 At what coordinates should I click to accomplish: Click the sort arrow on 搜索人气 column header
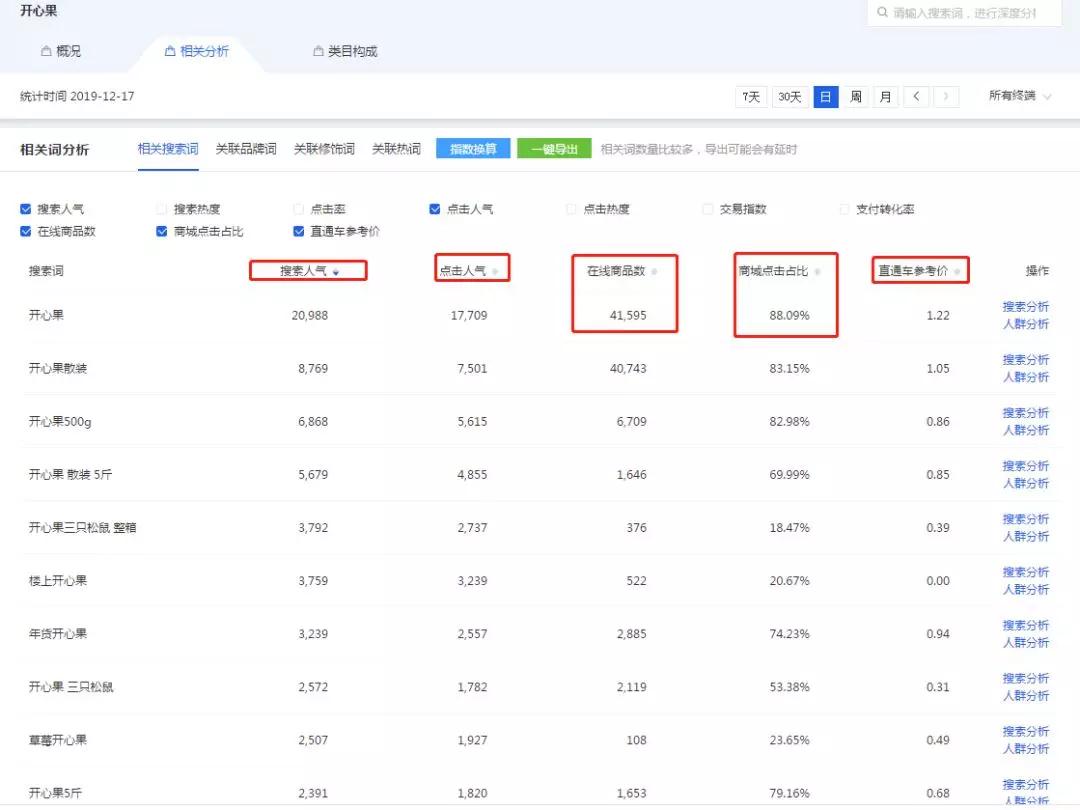click(336, 270)
